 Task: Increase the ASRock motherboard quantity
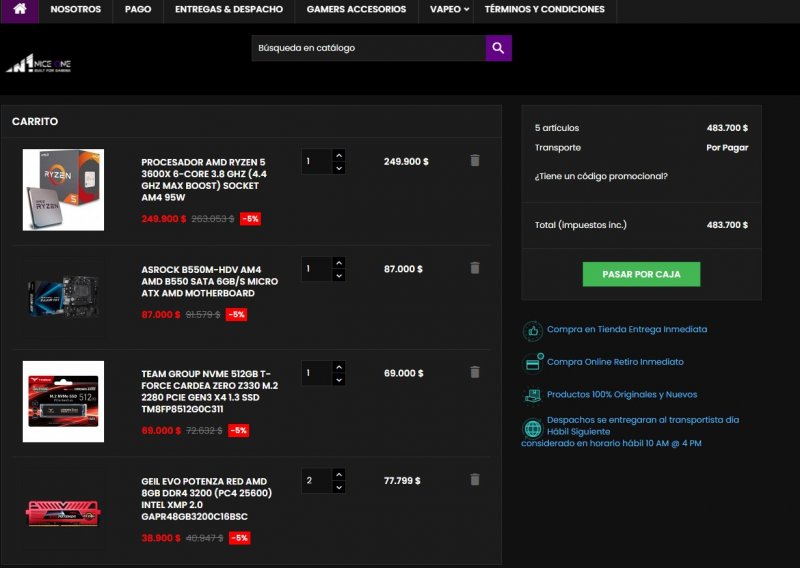point(339,262)
